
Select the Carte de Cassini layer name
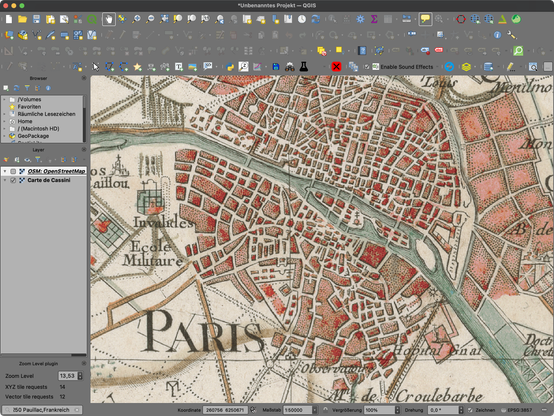[x=49, y=180]
